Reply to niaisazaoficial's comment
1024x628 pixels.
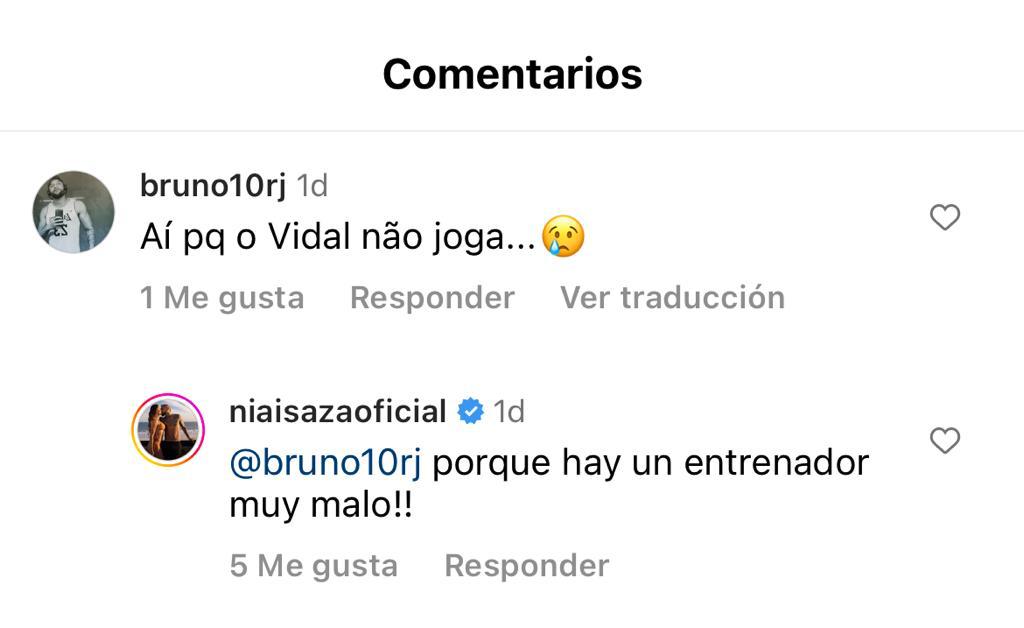(526, 565)
